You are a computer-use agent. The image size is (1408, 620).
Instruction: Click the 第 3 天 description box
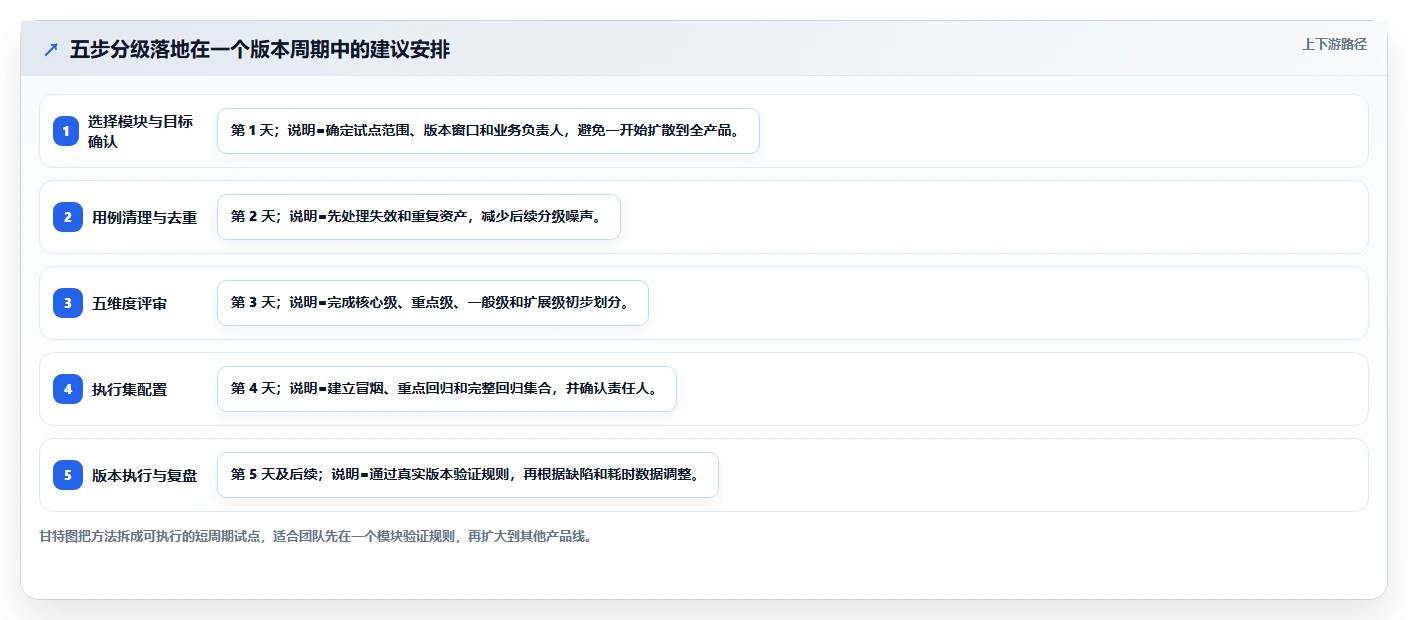pos(433,303)
